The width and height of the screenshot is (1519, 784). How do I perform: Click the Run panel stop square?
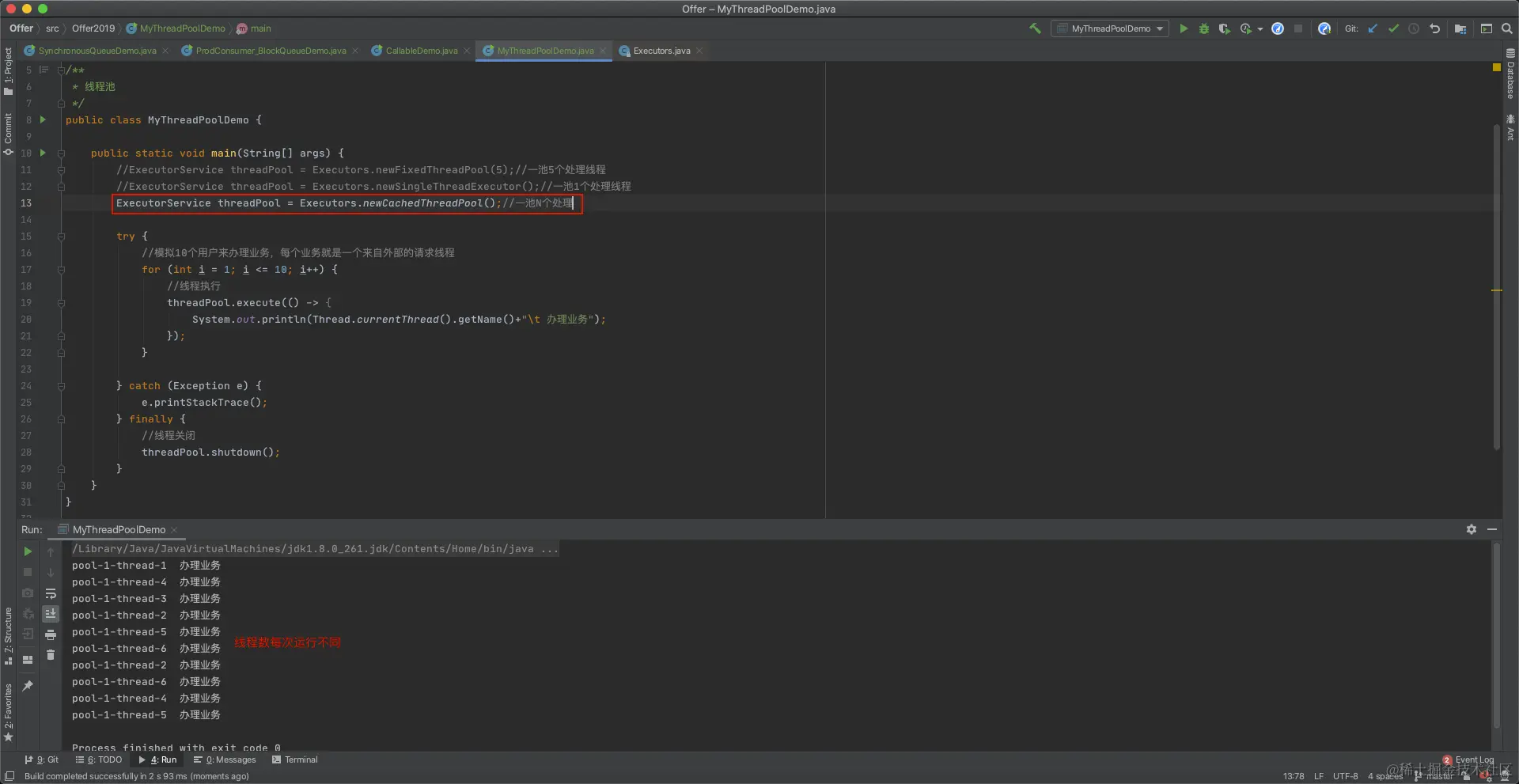(x=28, y=572)
